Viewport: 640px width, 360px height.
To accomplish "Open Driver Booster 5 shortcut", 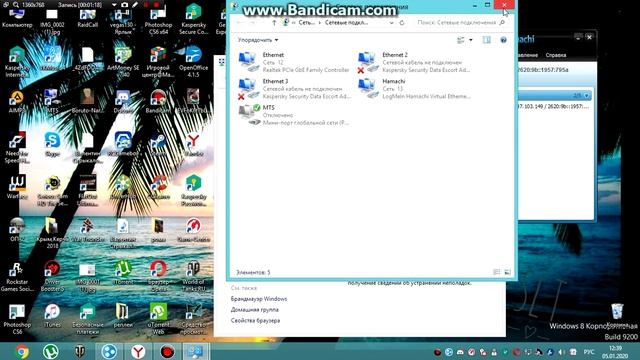I will click(52, 276).
